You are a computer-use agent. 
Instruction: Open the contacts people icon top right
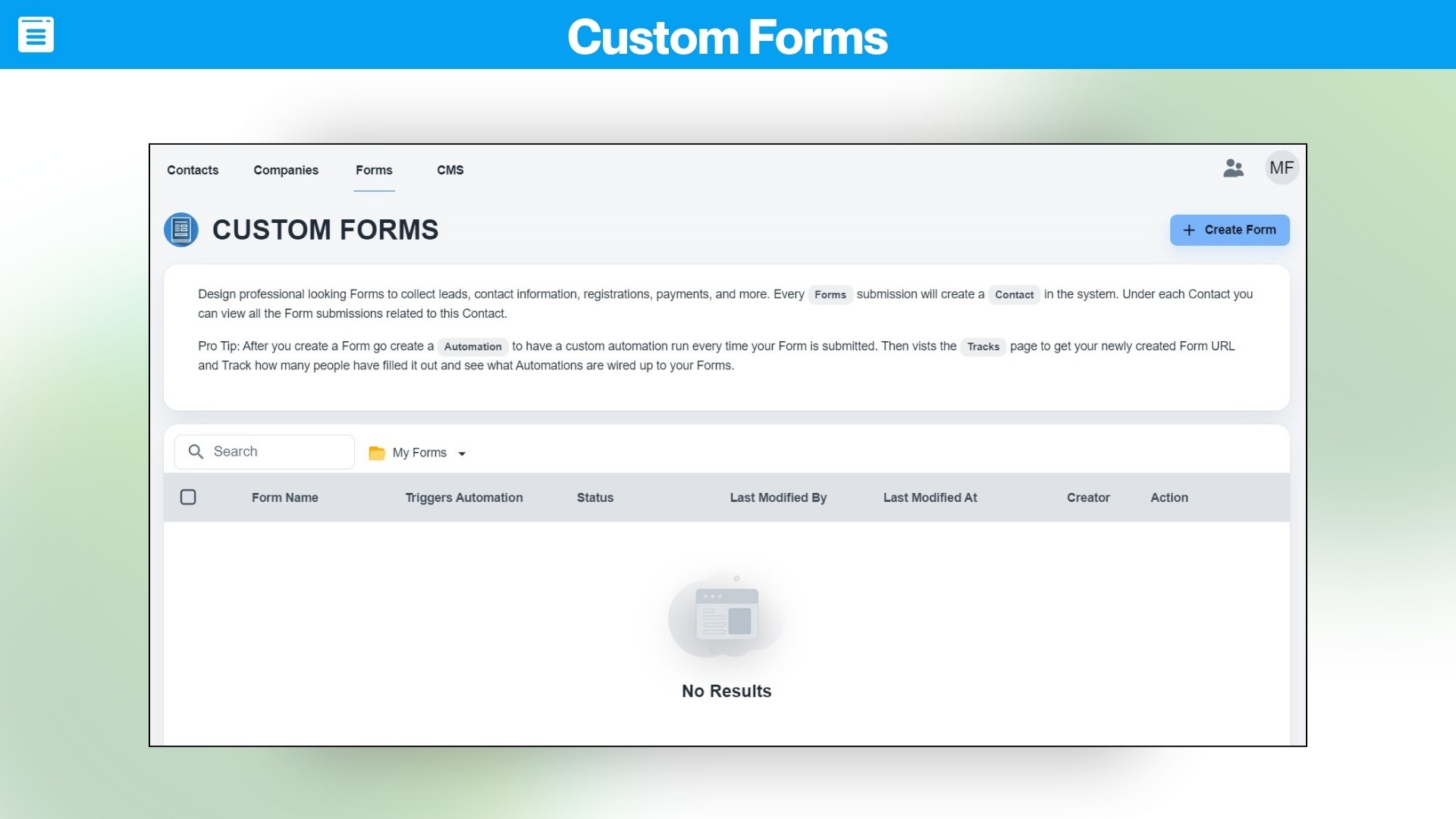(x=1234, y=168)
